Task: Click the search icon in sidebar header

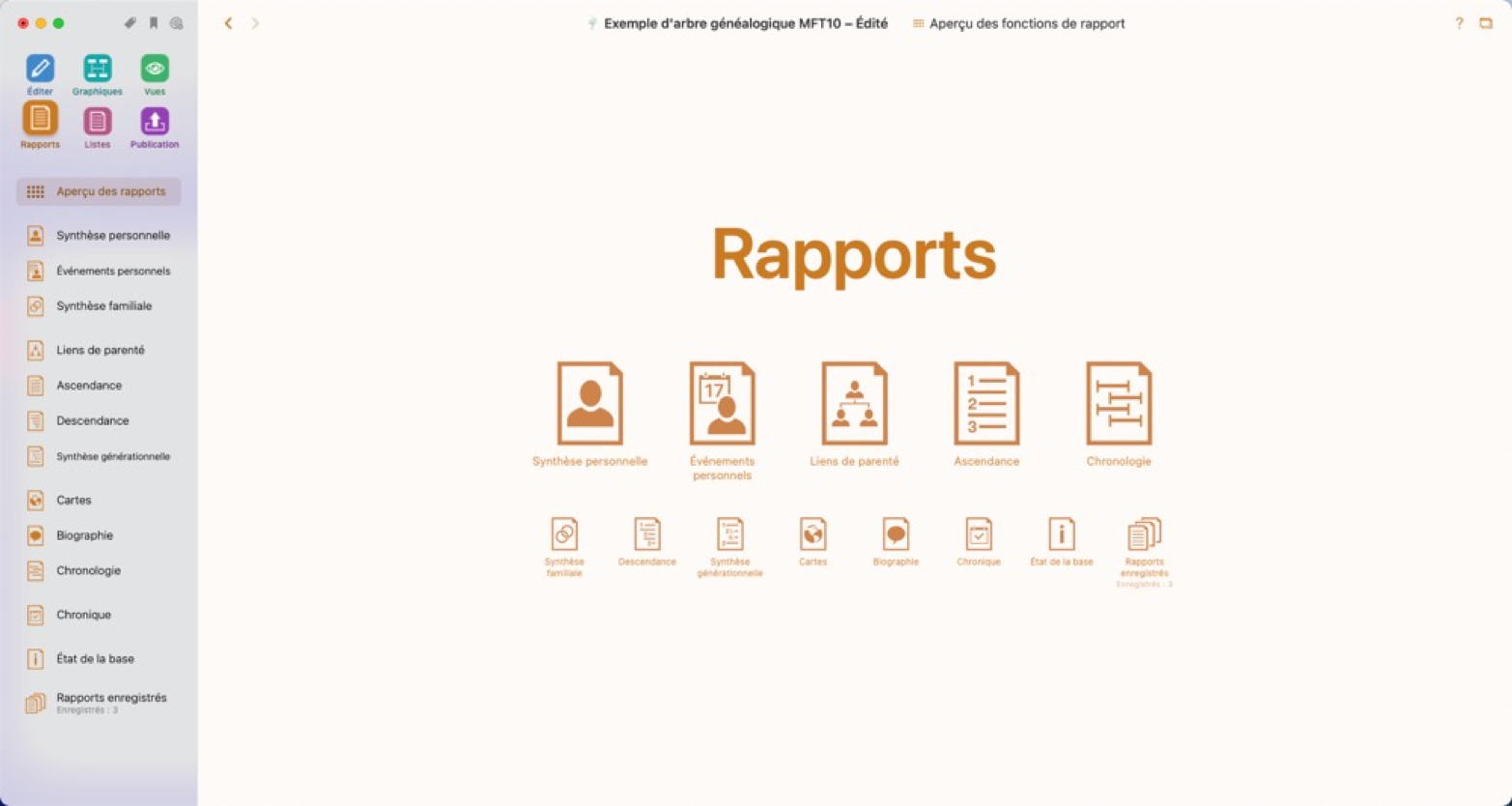Action: (176, 23)
